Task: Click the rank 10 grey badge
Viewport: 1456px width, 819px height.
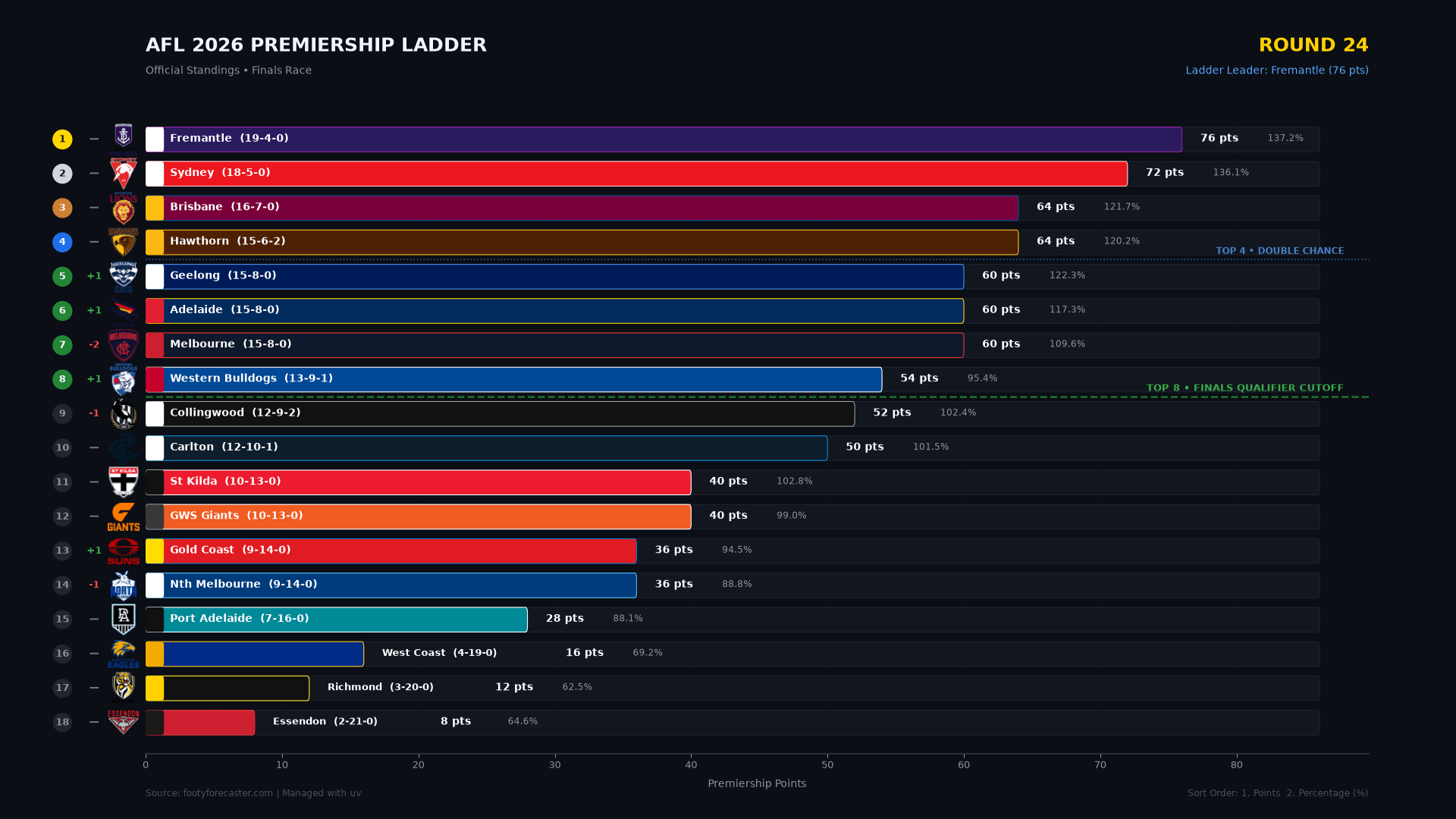Action: 62,447
